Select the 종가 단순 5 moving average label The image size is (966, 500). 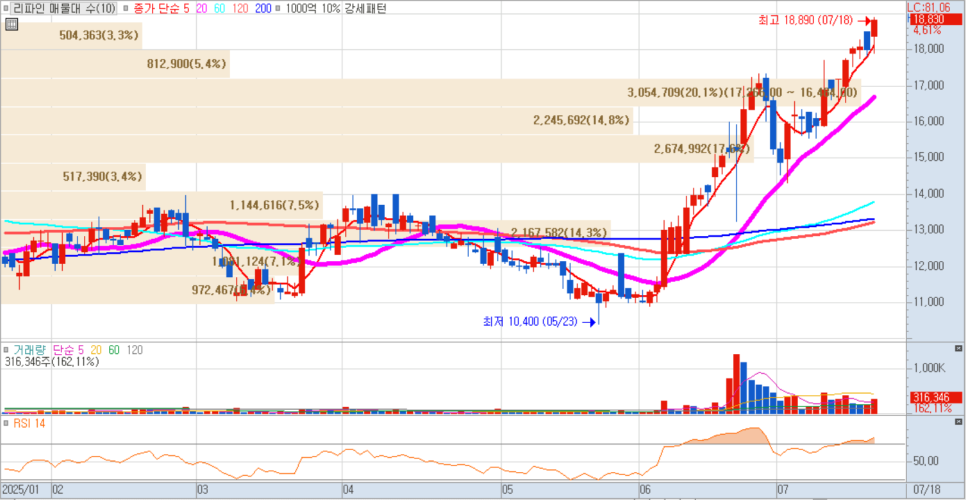coord(160,9)
